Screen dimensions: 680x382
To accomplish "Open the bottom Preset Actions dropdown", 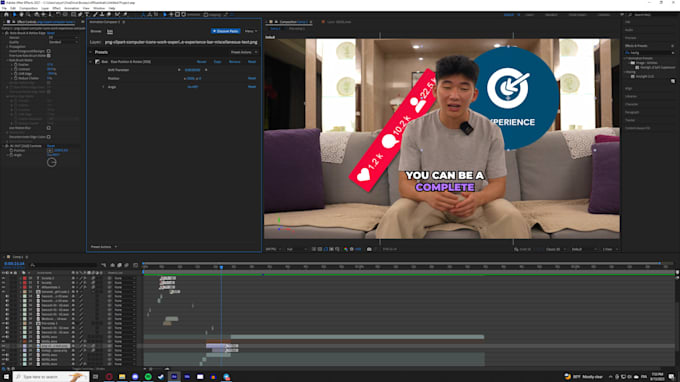I will [104, 247].
